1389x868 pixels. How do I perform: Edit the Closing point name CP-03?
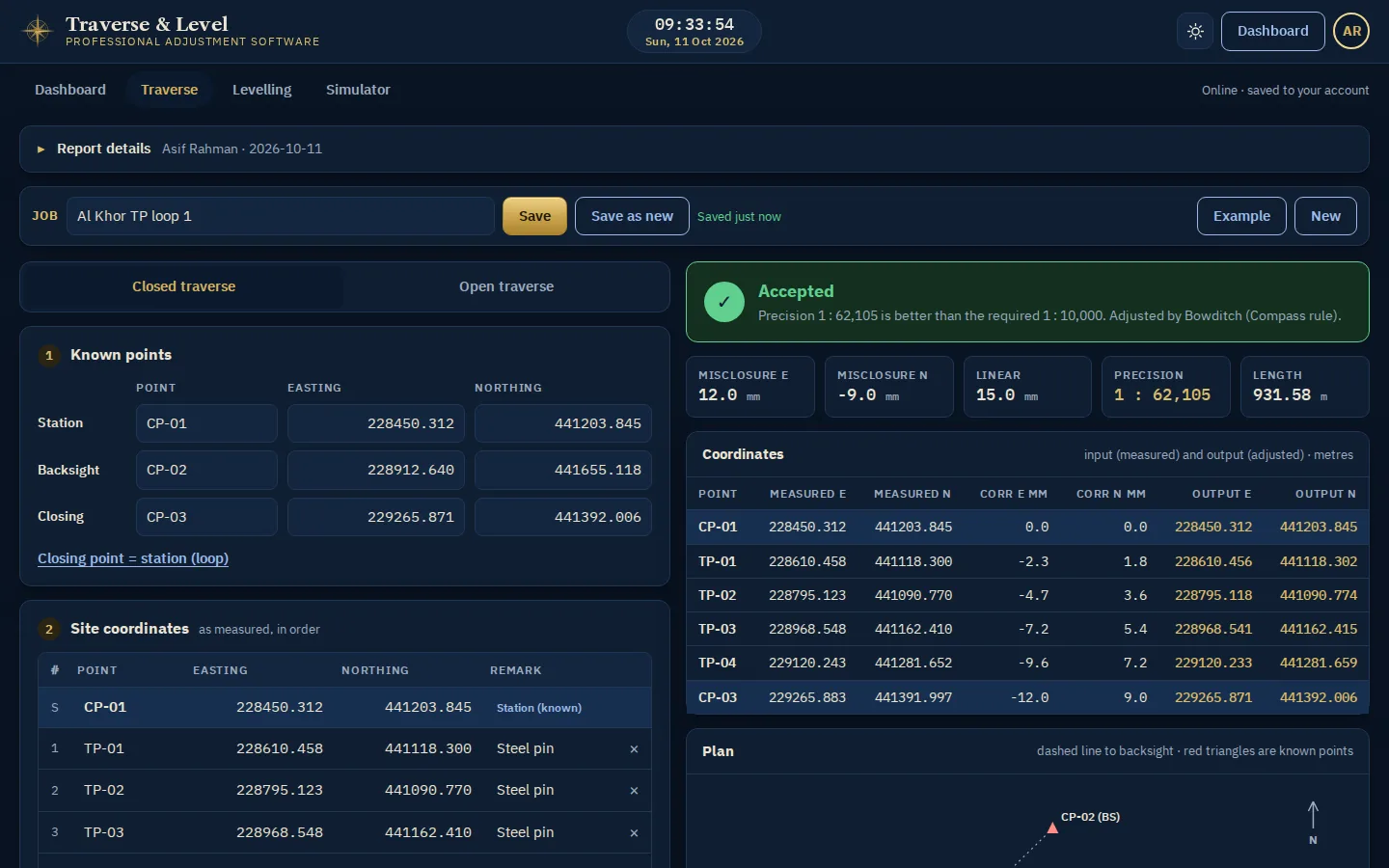[x=206, y=517]
